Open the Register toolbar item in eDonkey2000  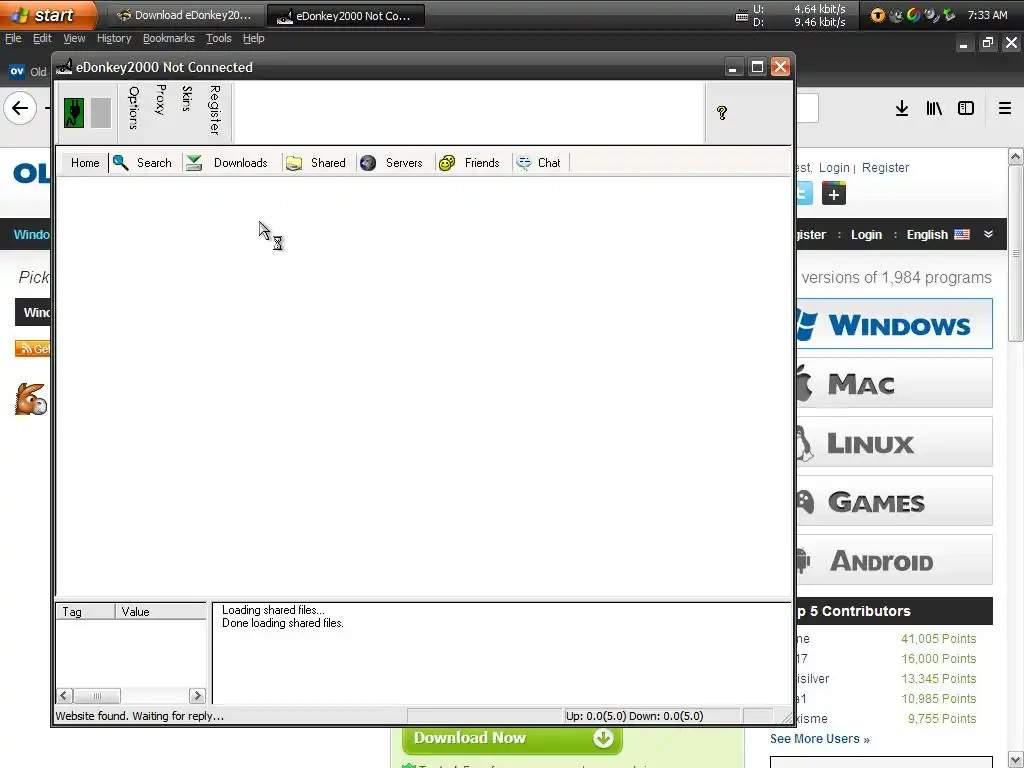pyautogui.click(x=214, y=110)
